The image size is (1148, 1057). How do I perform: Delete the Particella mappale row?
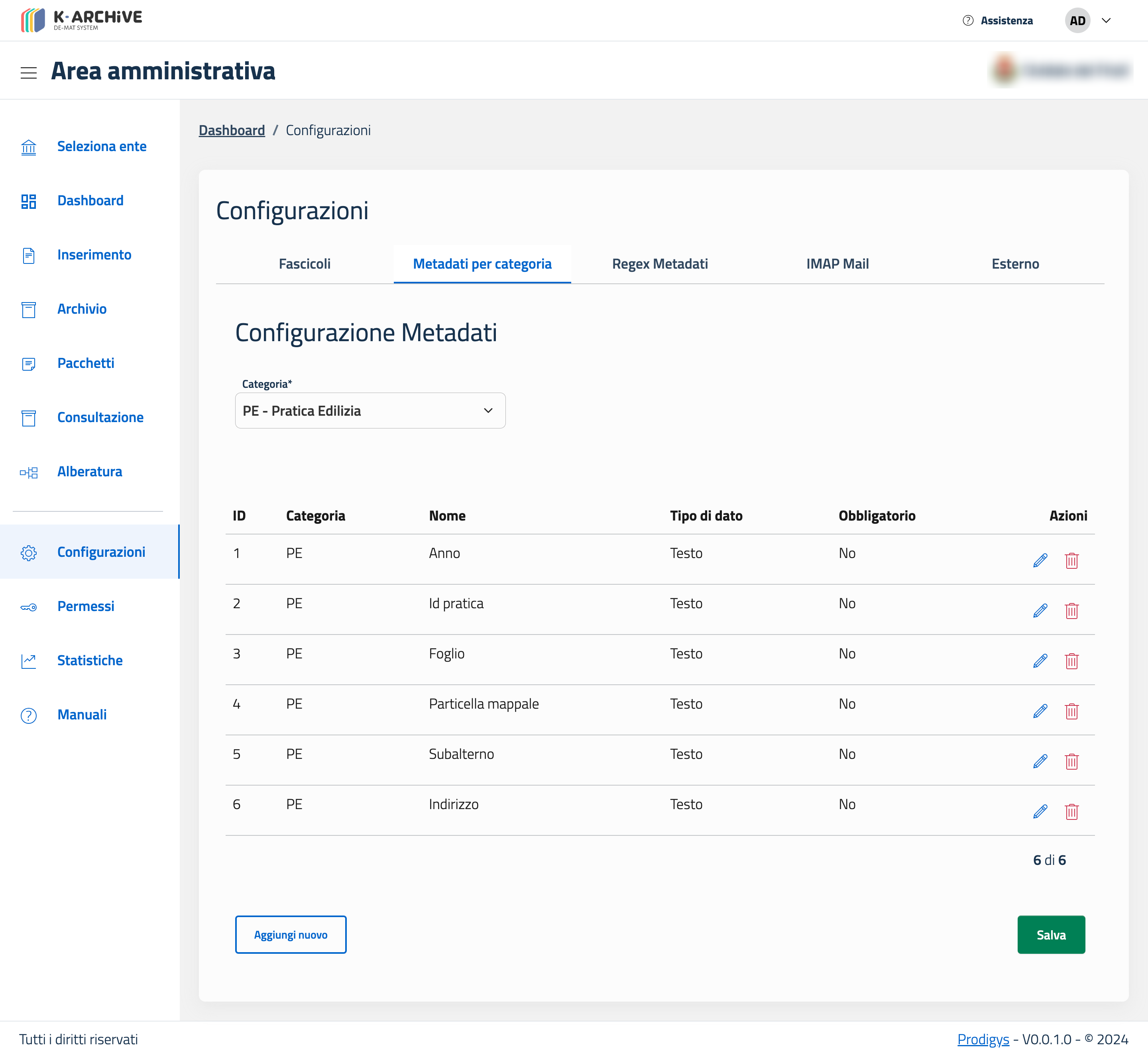coord(1071,711)
